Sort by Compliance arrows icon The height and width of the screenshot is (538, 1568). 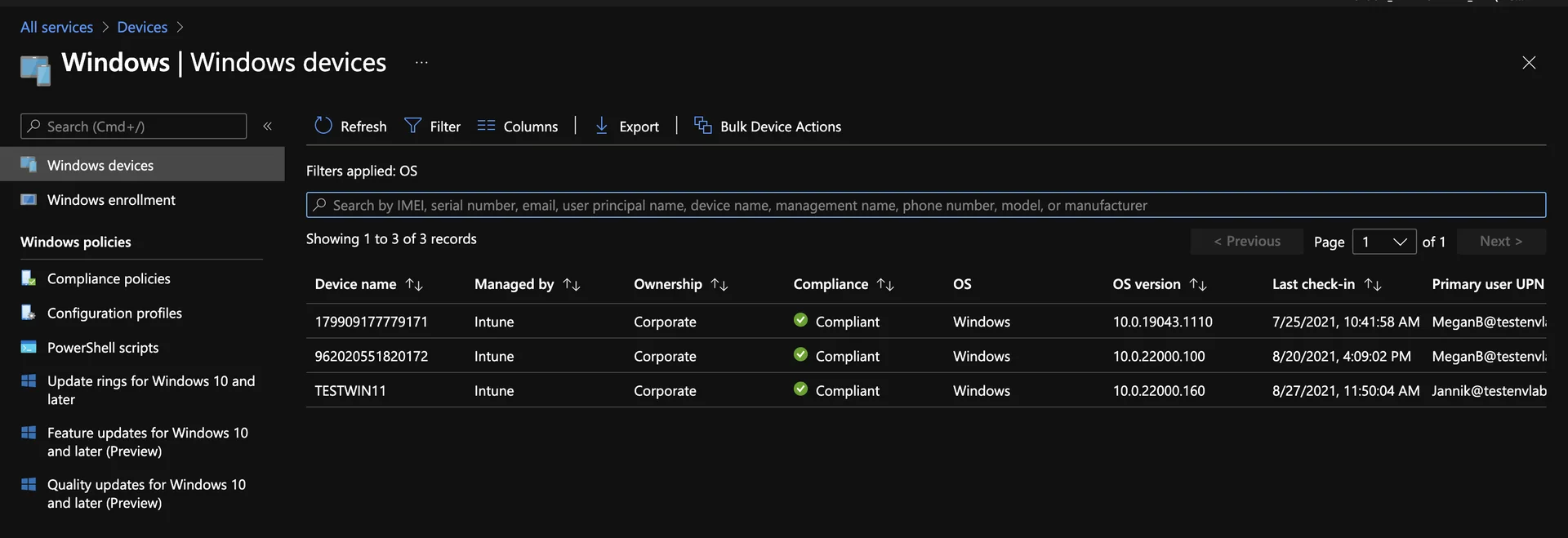(x=885, y=284)
